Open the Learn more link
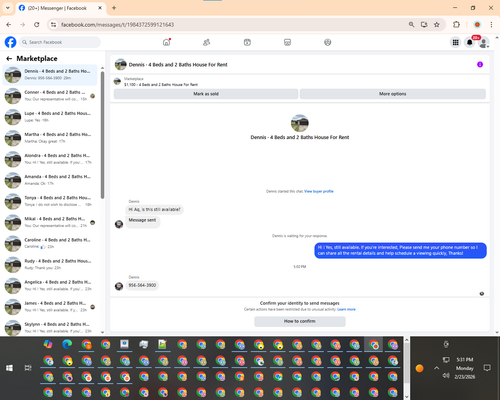The height and width of the screenshot is (400, 500). (346, 309)
